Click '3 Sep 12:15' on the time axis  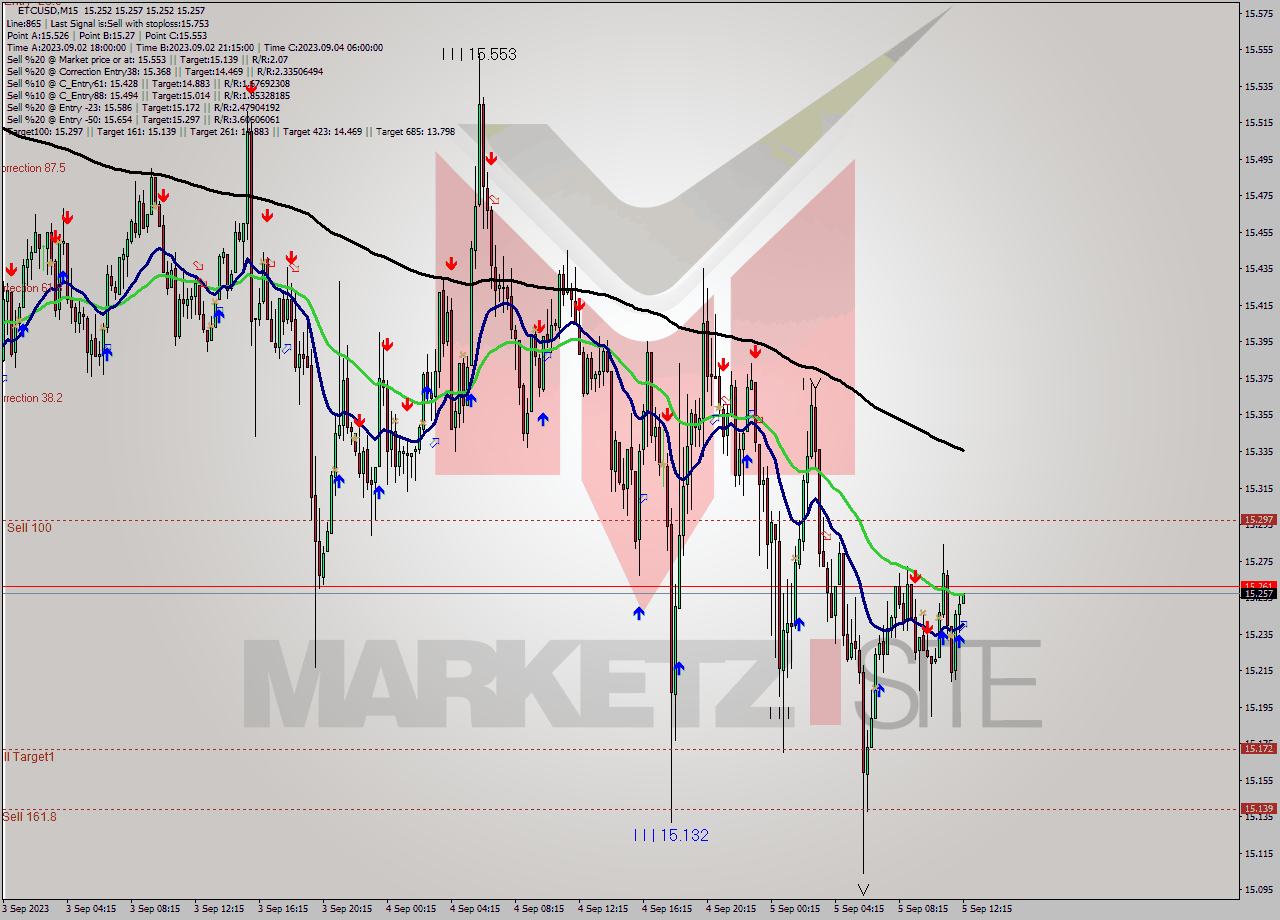click(x=219, y=909)
